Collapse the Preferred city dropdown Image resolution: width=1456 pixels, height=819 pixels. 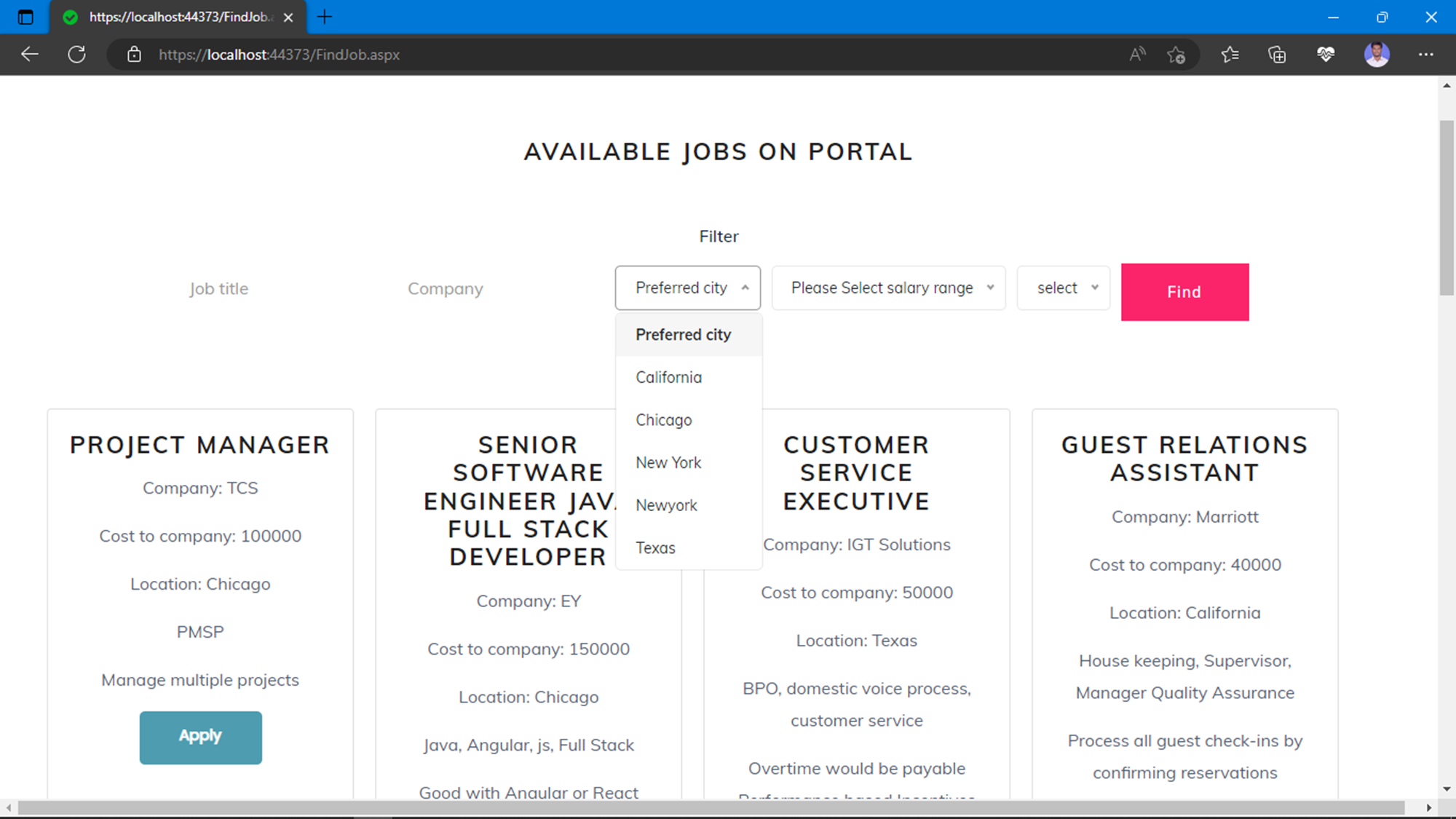pyautogui.click(x=688, y=288)
